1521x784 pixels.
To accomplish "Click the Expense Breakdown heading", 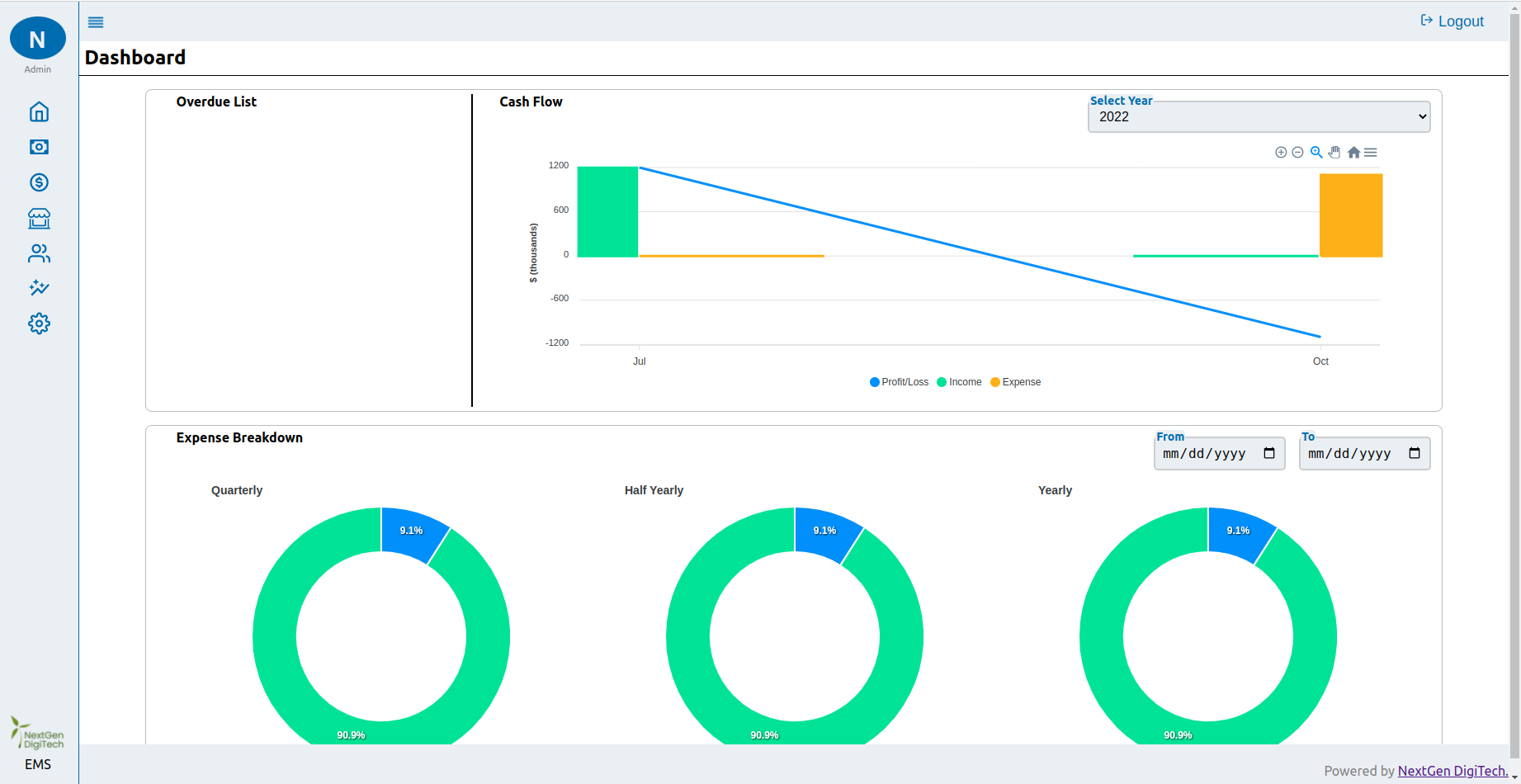I will (239, 437).
